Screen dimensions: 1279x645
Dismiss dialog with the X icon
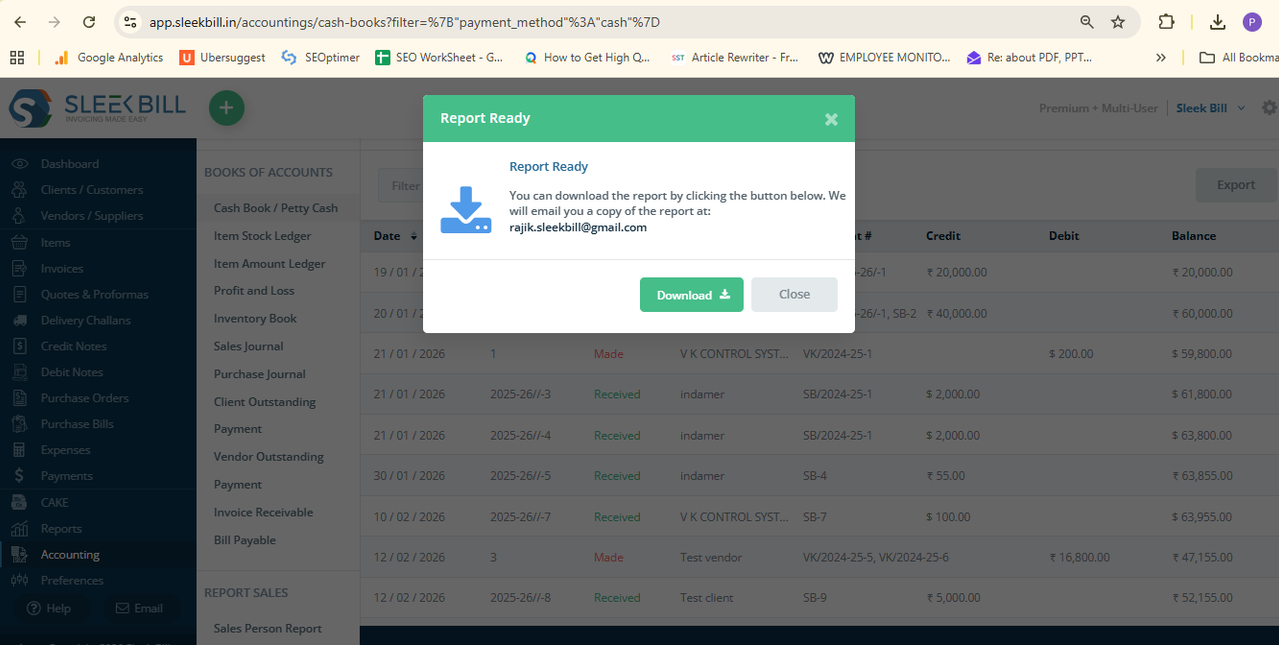click(831, 119)
